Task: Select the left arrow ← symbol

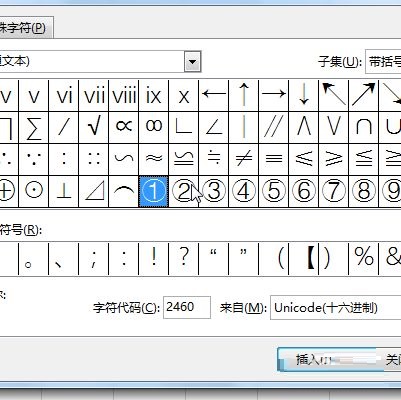Action: (214, 96)
